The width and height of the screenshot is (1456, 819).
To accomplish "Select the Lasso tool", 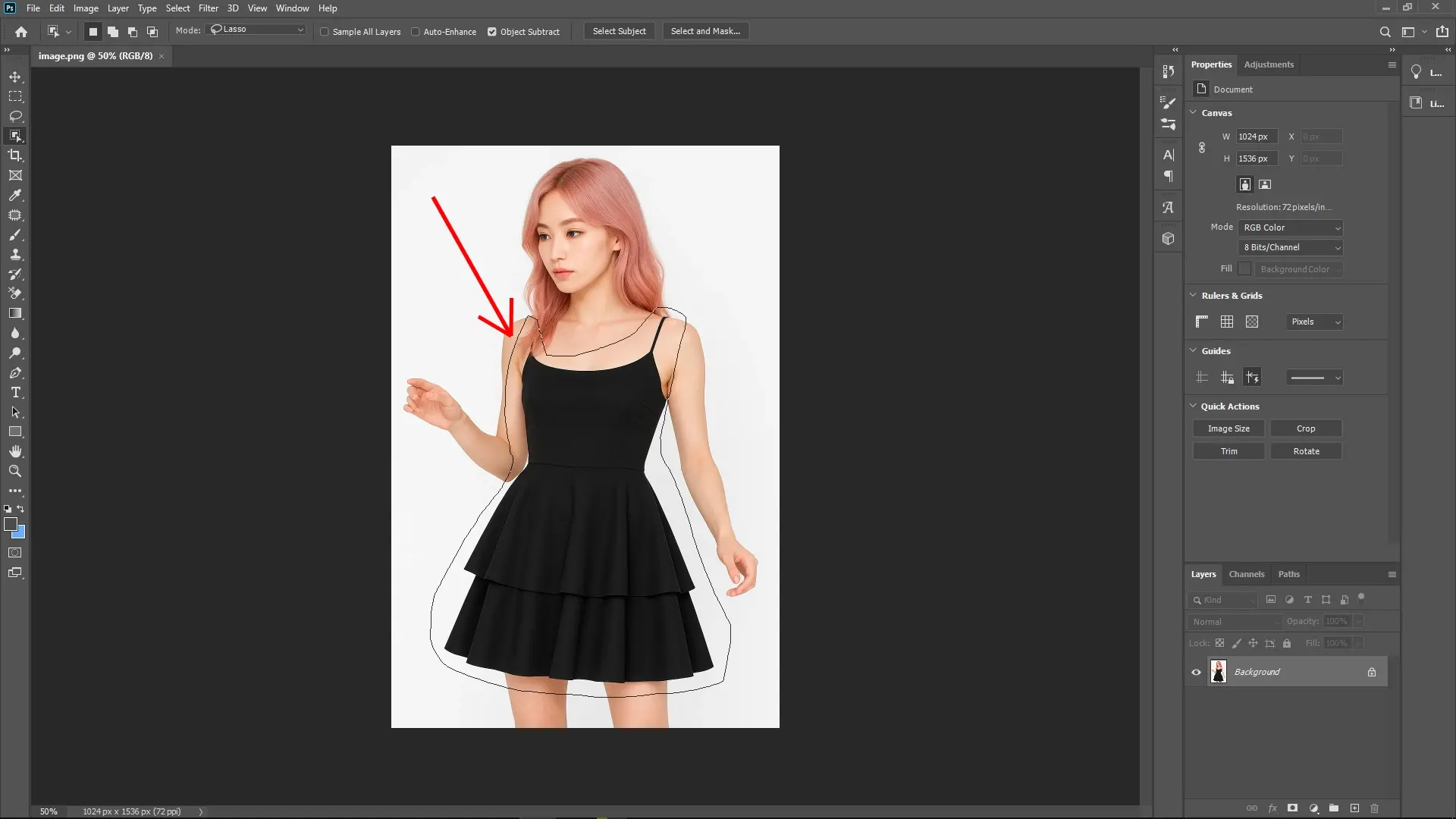I will (x=15, y=116).
